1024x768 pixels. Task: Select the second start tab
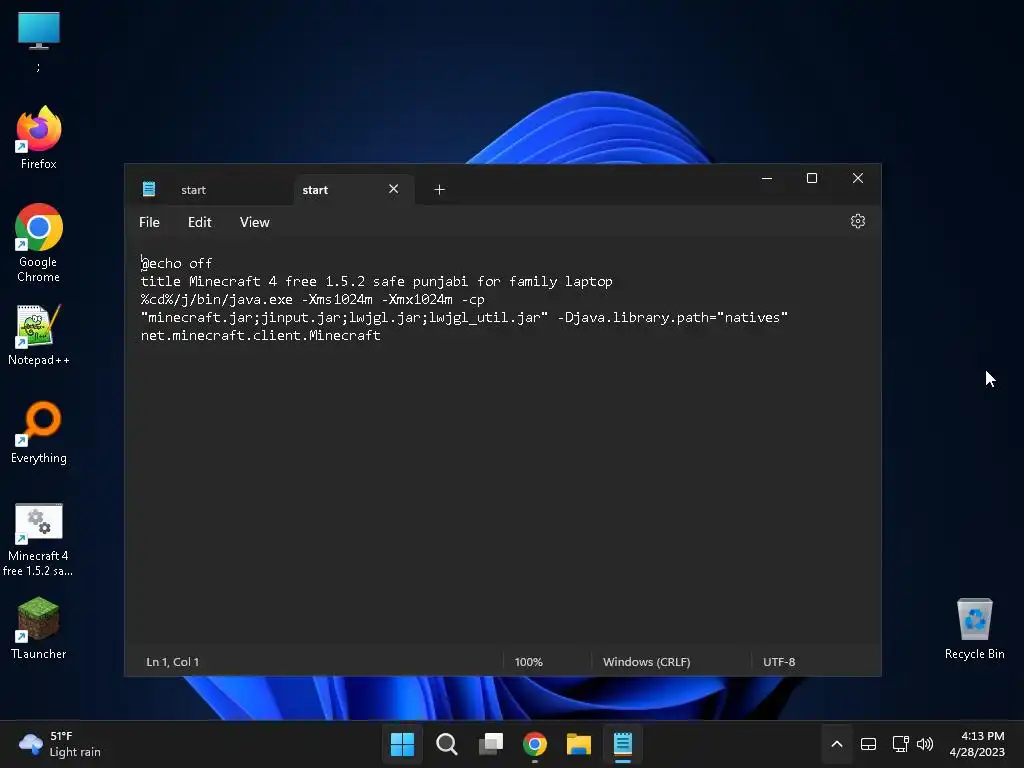315,190
